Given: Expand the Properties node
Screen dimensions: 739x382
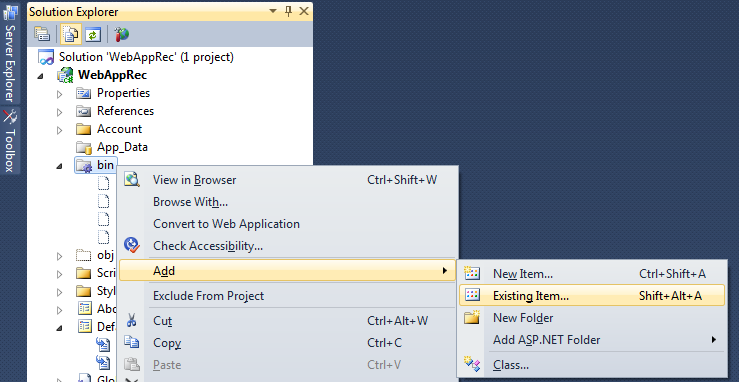Looking at the screenshot, I should click(x=59, y=94).
